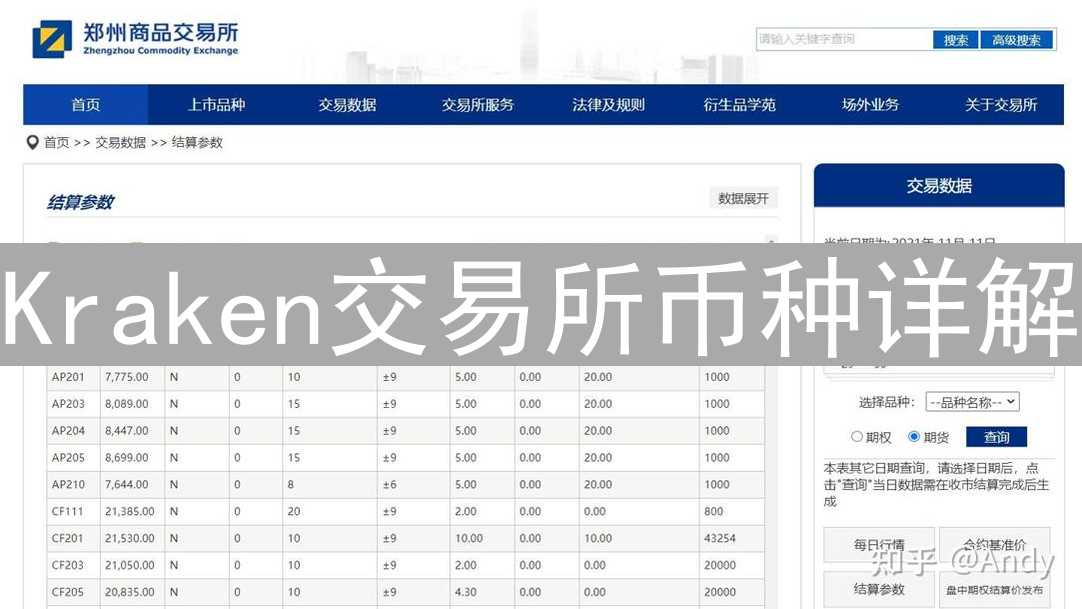The height and width of the screenshot is (609, 1082).
Task: Click the 21,385.00 settlement price cell
Action: [132, 512]
